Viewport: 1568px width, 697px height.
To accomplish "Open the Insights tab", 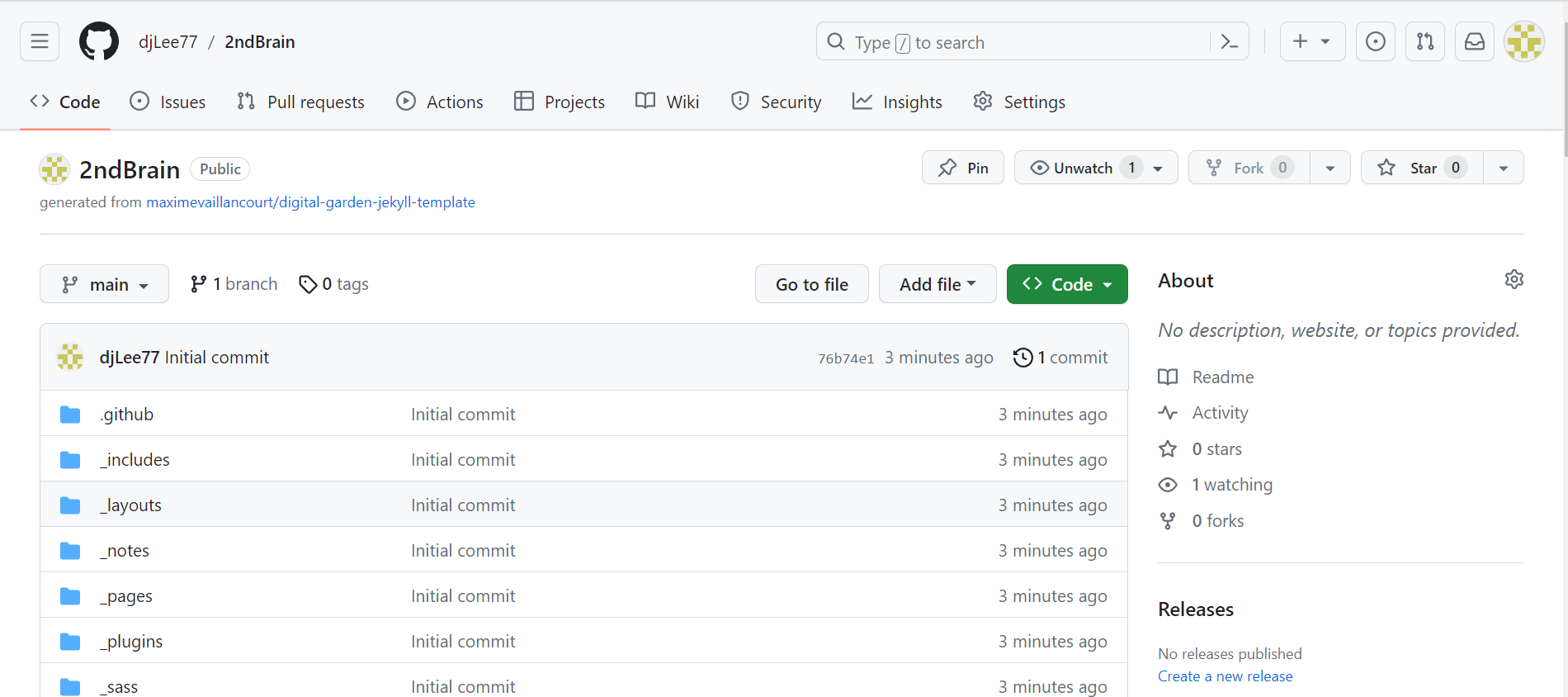I will 897,102.
